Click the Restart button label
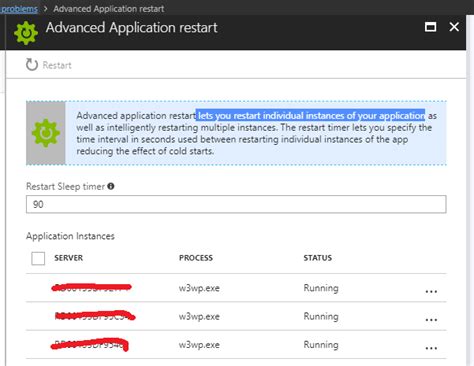 tap(57, 65)
